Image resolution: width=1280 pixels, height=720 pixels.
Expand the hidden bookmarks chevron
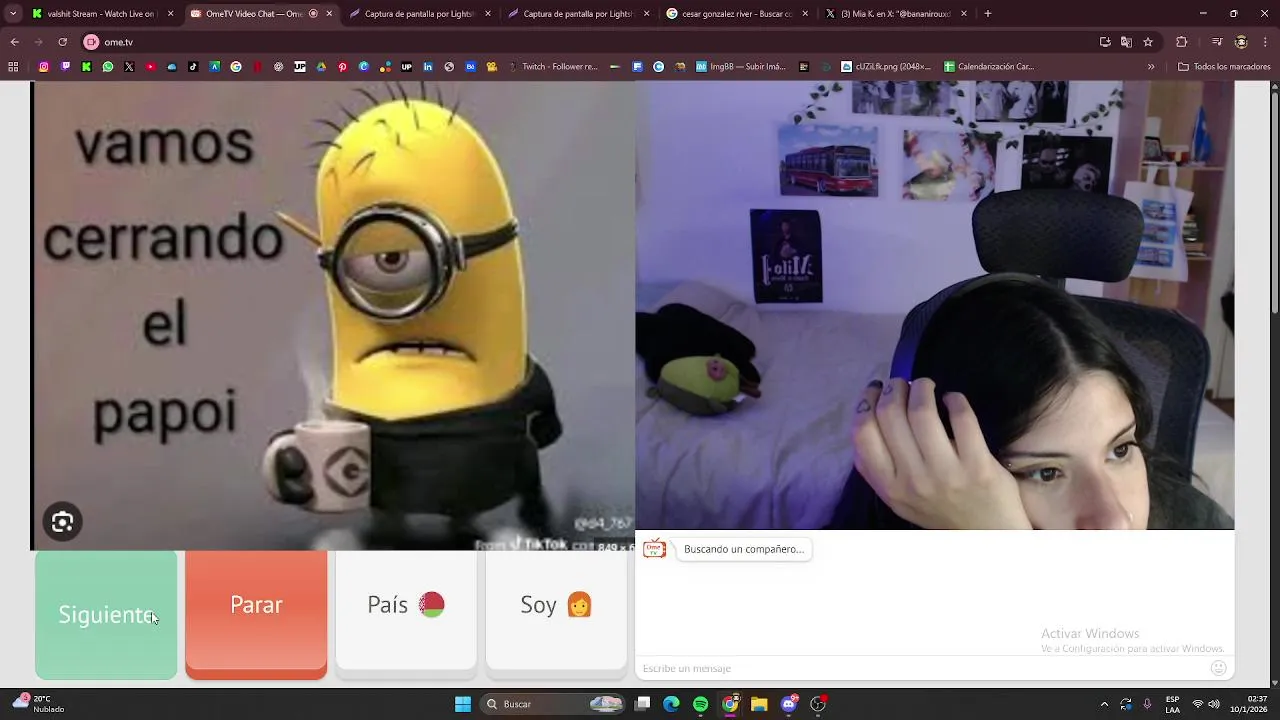click(x=1151, y=67)
